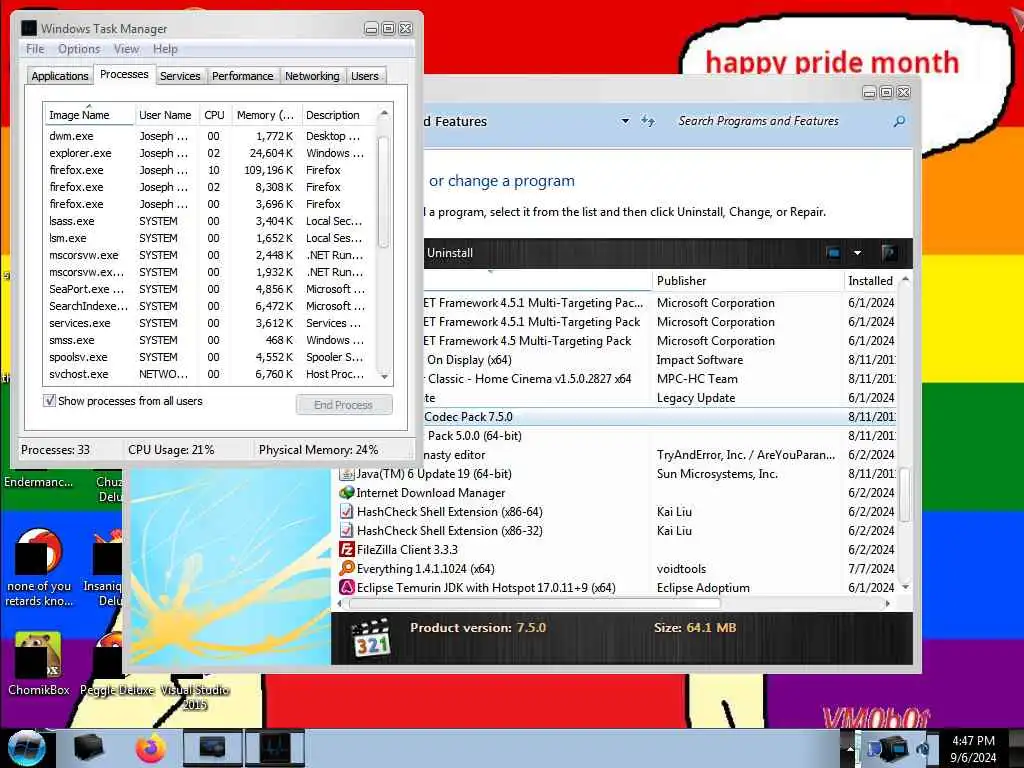Screen dimensions: 1024x768
Task: Open address bar history dropdown arrow
Action: [x=625, y=121]
